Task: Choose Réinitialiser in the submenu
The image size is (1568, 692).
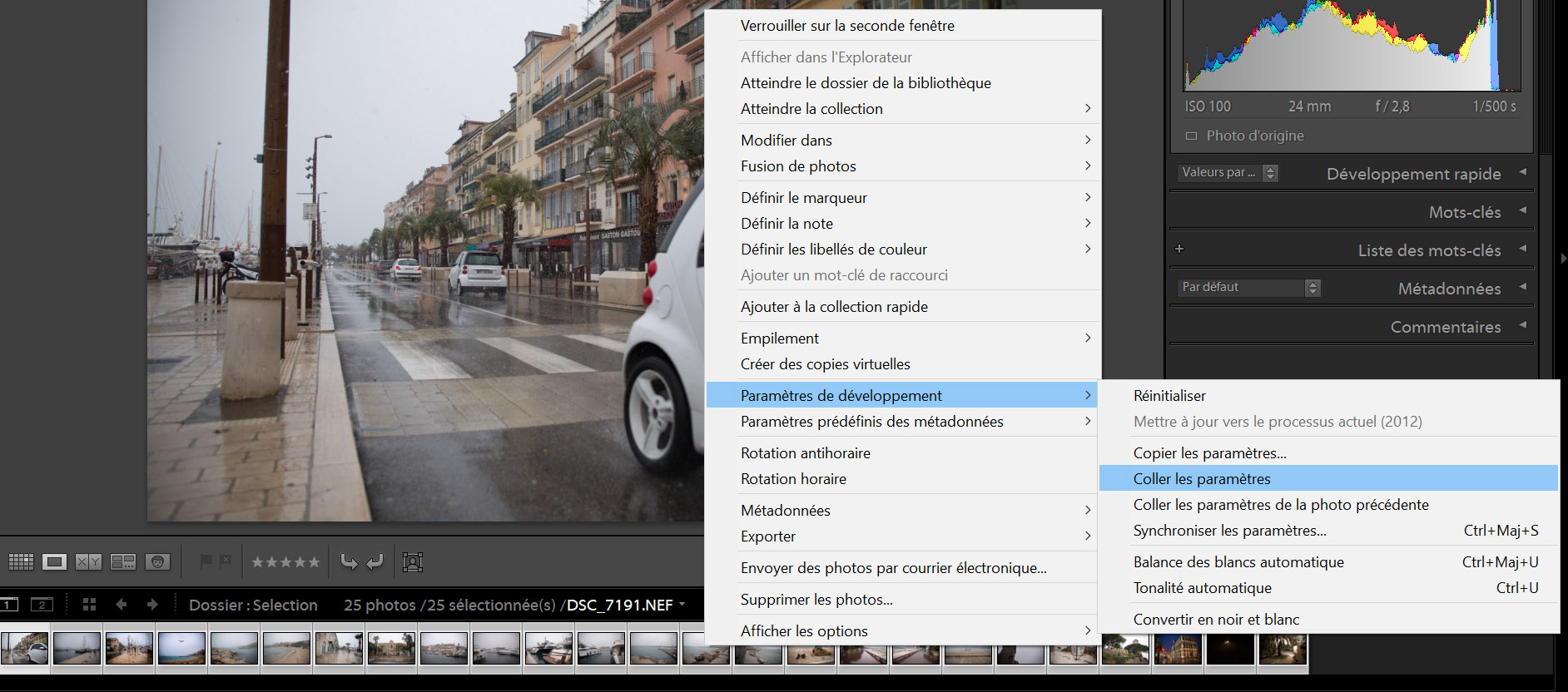Action: click(1329, 396)
